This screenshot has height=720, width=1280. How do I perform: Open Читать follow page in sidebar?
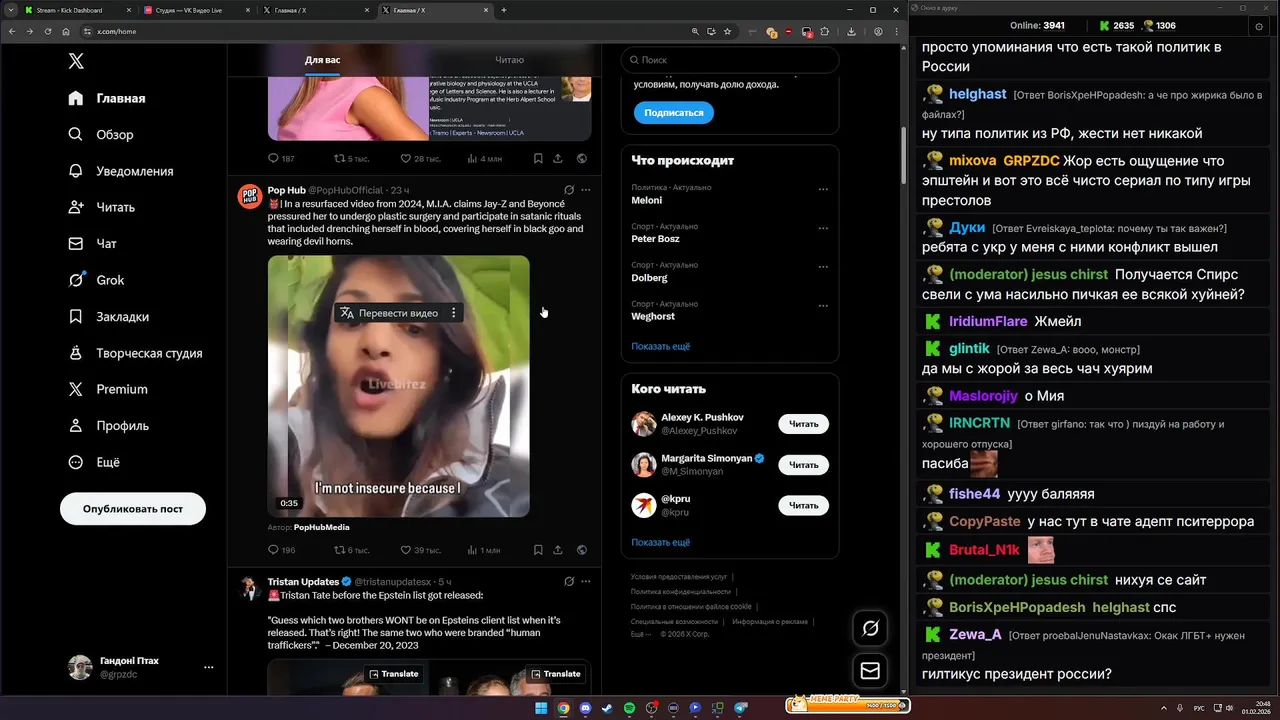[101, 207]
